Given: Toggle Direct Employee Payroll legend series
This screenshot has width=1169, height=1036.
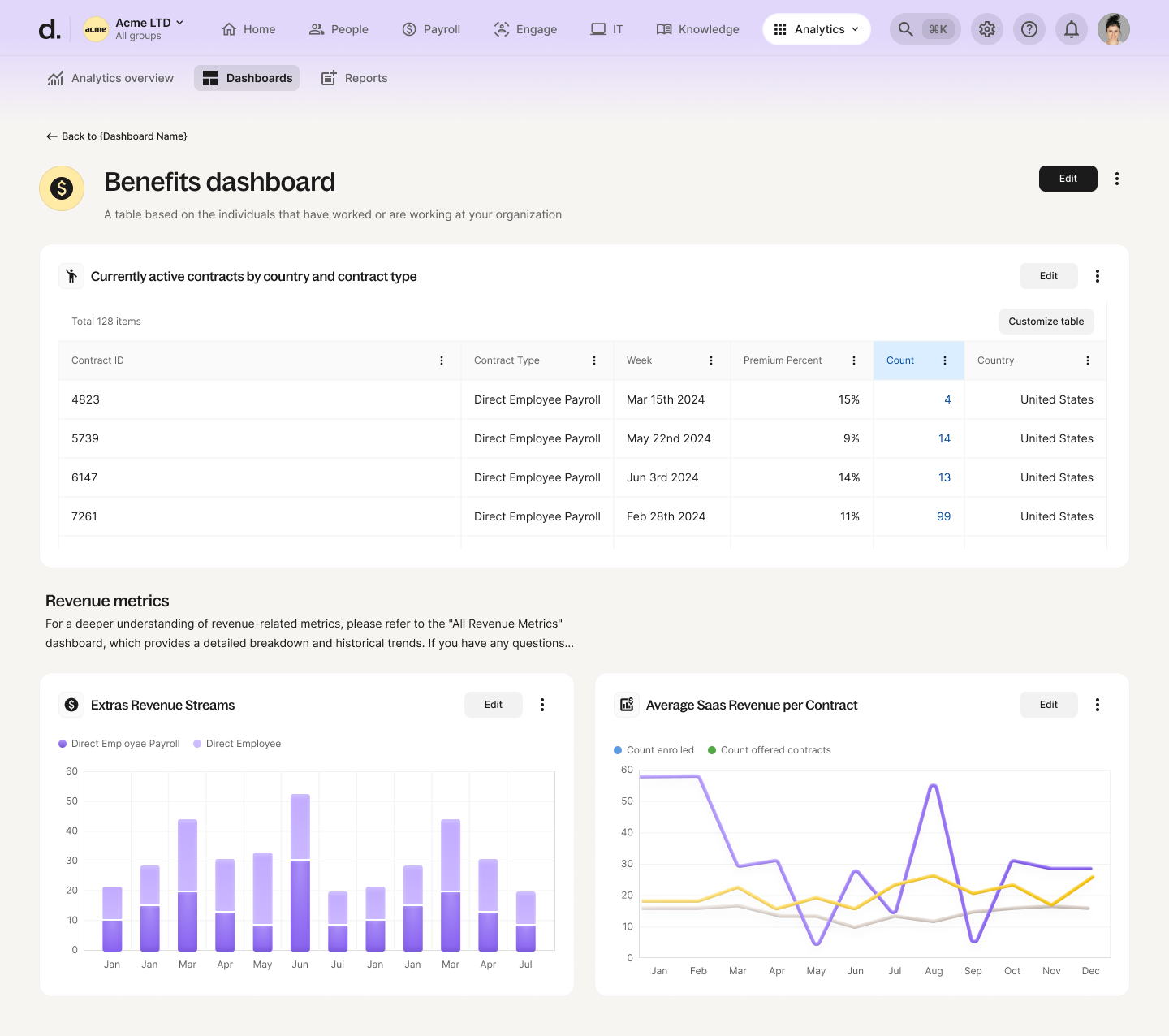Looking at the screenshot, I should coord(119,744).
